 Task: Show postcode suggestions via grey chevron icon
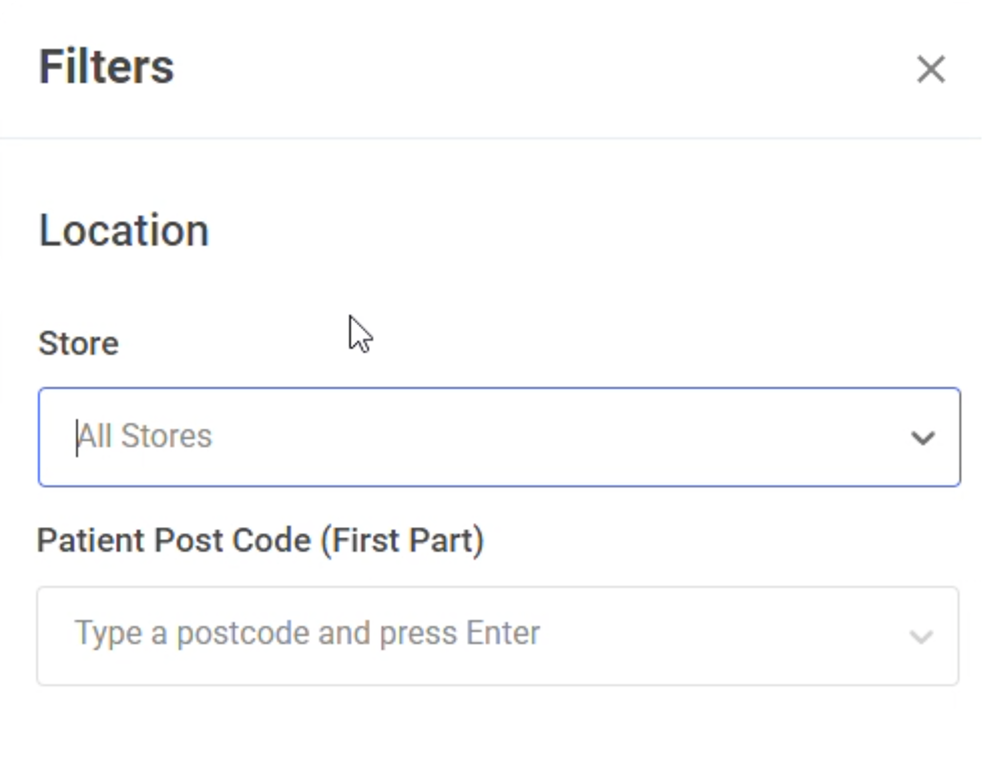922,637
